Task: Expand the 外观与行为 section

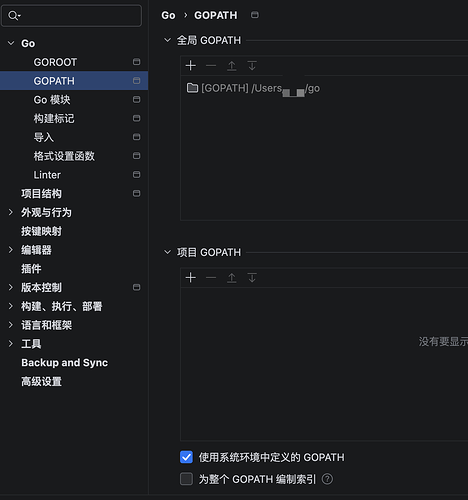Action: click(11, 212)
